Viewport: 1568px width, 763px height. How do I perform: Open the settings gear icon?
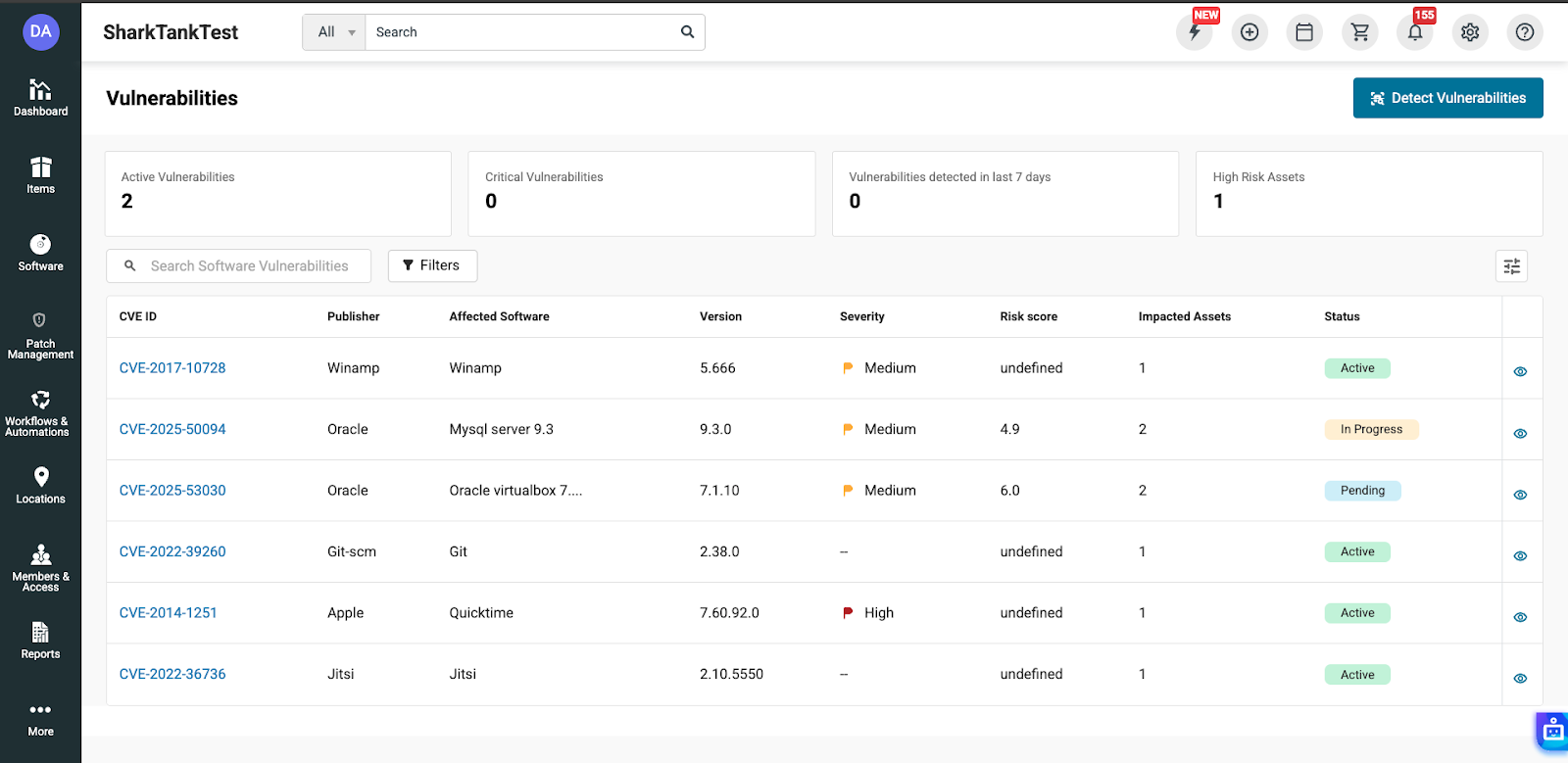[x=1470, y=32]
